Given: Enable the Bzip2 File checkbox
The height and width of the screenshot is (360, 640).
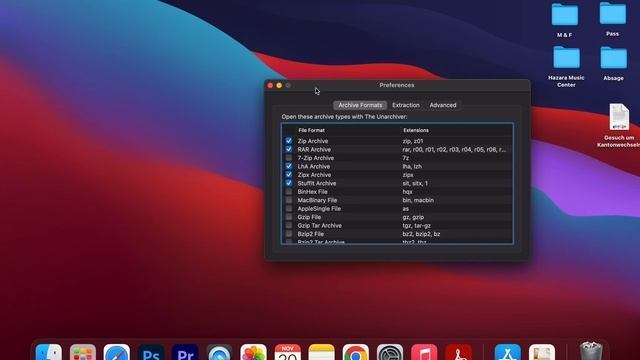Looking at the screenshot, I should [x=289, y=234].
